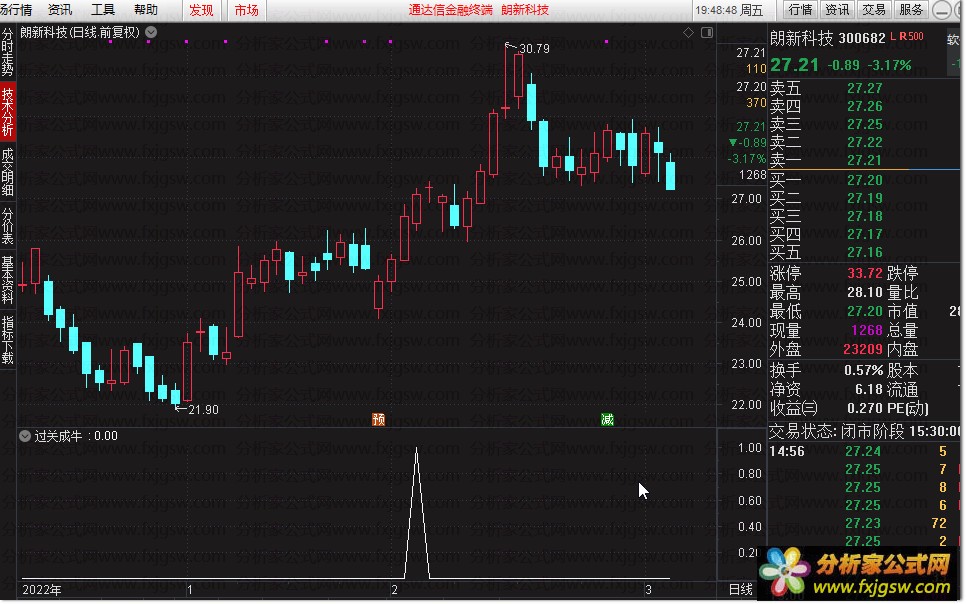Select the 技术分析 sidebar tab
Screen dimensions: 967x604
(x=7, y=112)
